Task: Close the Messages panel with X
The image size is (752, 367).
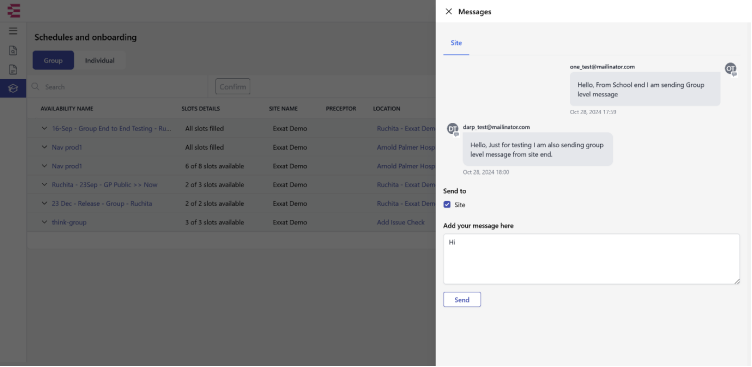Action: (448, 12)
